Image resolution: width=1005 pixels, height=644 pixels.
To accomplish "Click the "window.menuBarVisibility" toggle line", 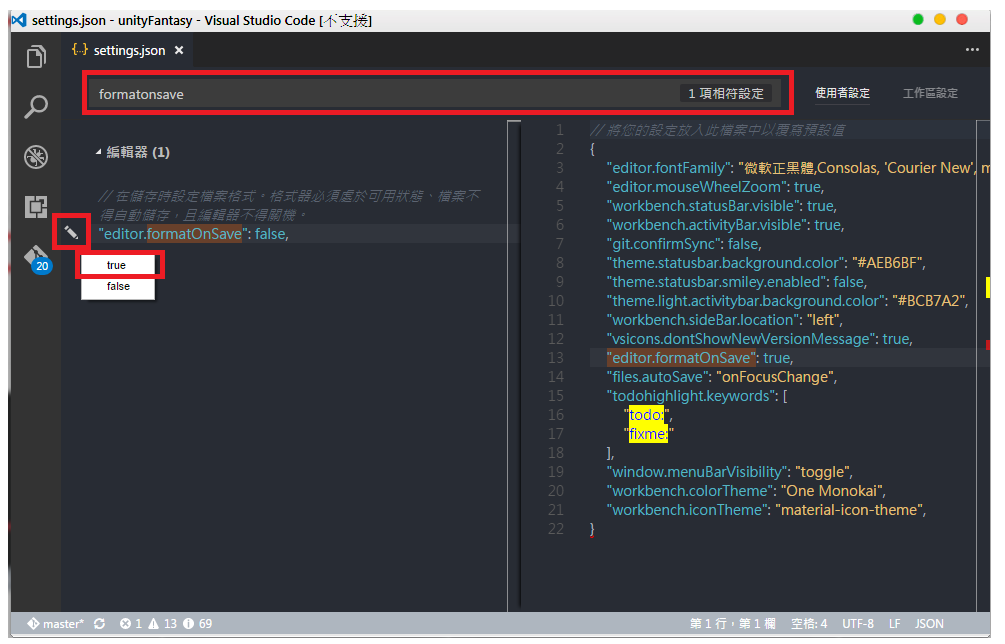I will coord(729,472).
